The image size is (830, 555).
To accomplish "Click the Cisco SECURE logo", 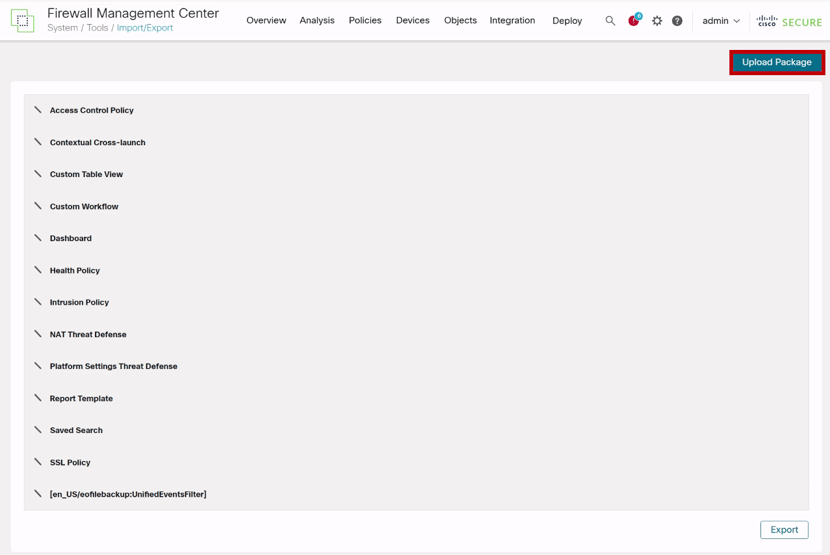I will pos(789,21).
